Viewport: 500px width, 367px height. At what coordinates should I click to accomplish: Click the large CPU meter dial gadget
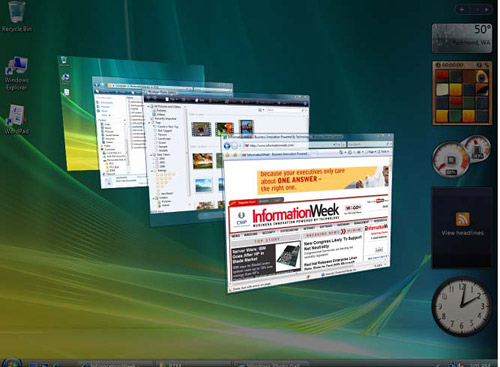(x=450, y=159)
